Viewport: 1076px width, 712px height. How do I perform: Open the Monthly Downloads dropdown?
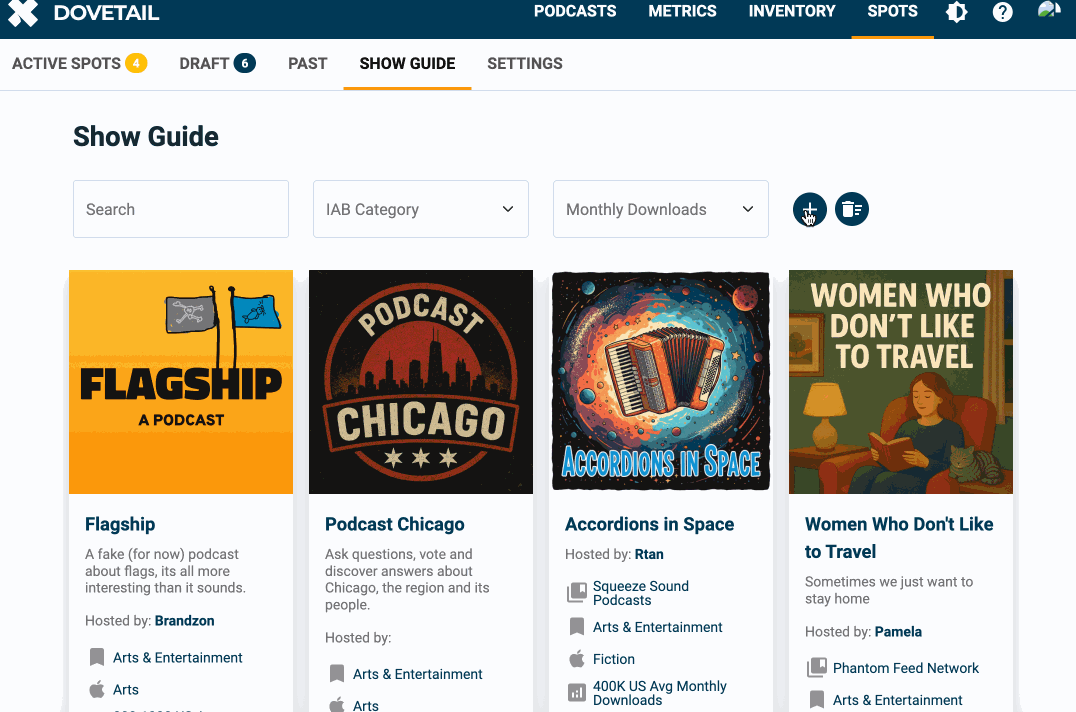(660, 209)
